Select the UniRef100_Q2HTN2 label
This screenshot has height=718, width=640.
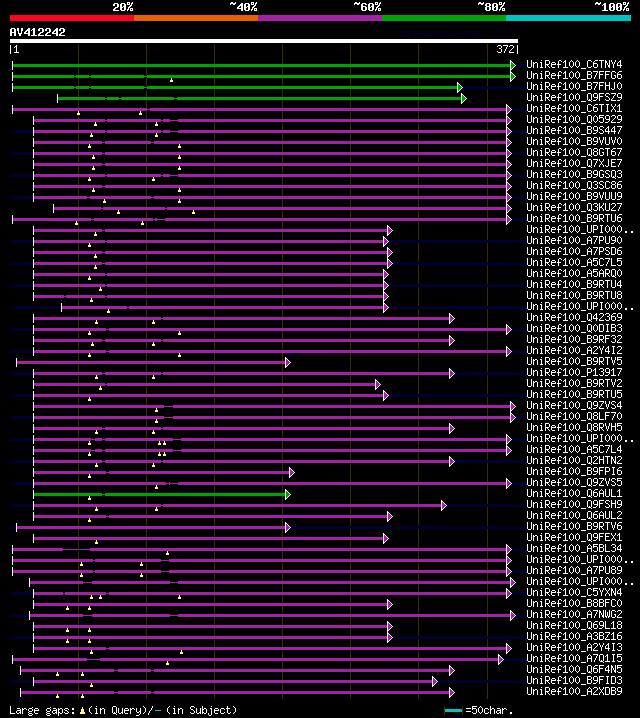pyautogui.click(x=574, y=460)
